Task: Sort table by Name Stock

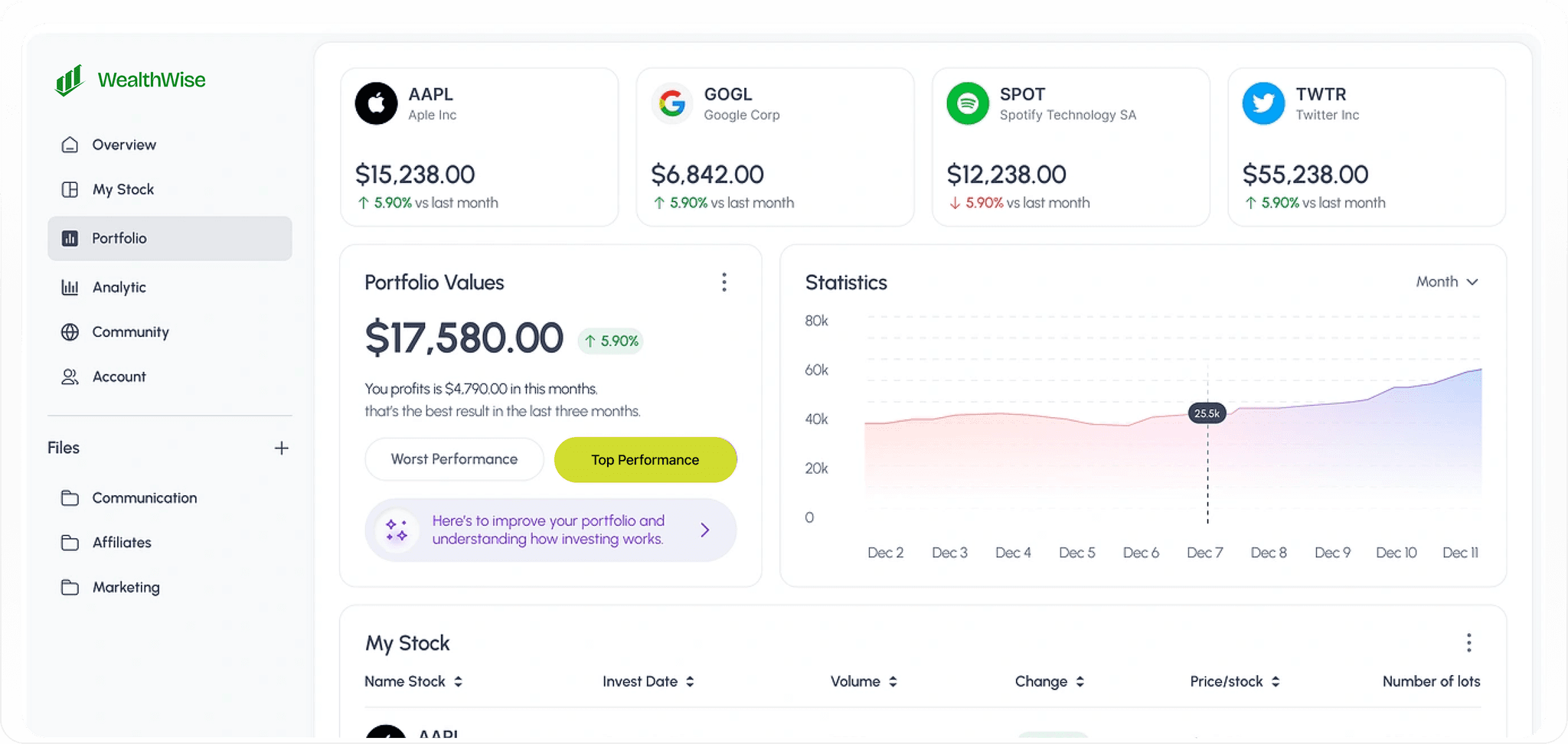Action: [x=413, y=681]
